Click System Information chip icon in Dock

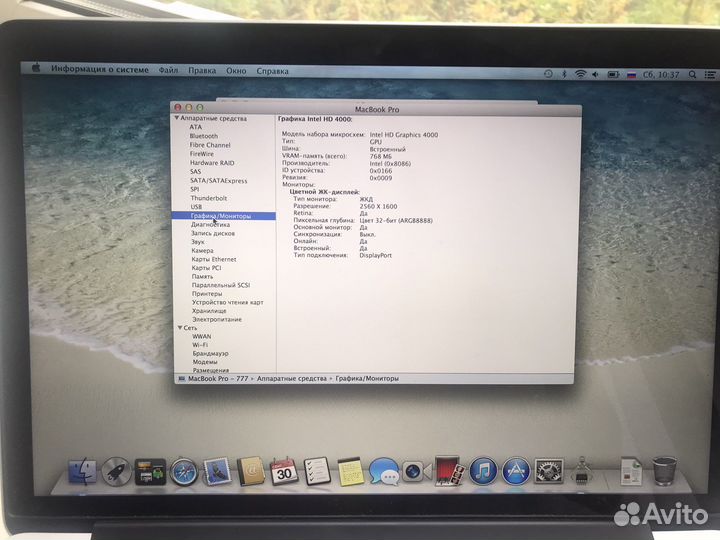tap(582, 471)
